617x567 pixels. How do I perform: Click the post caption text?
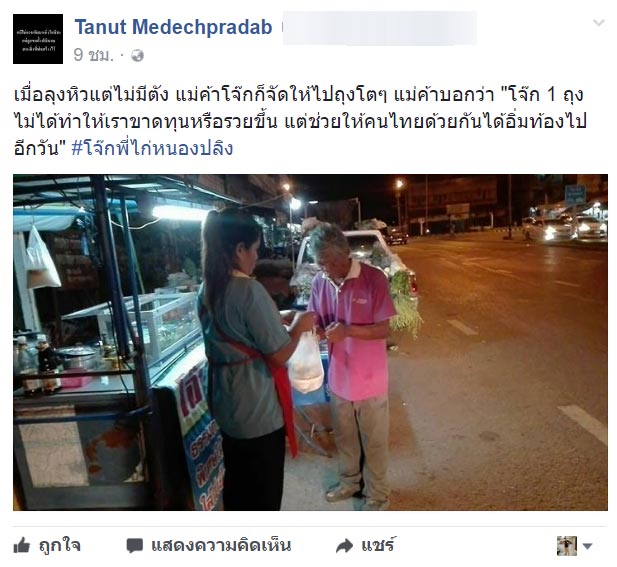pyautogui.click(x=300, y=122)
